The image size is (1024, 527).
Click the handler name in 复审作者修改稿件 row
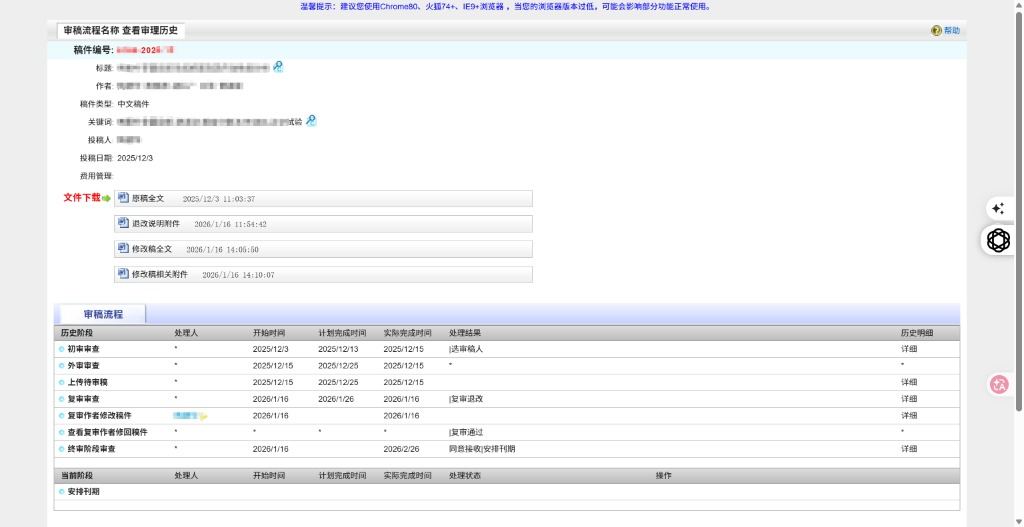click(x=185, y=415)
